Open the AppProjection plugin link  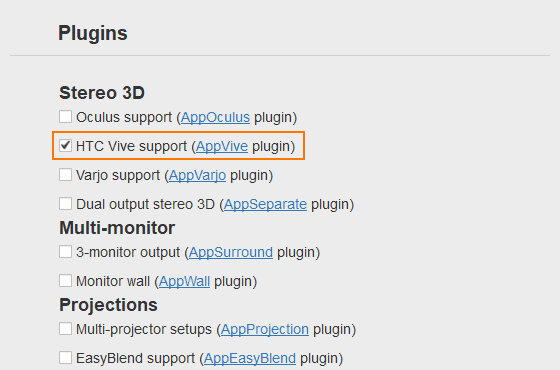(265, 329)
